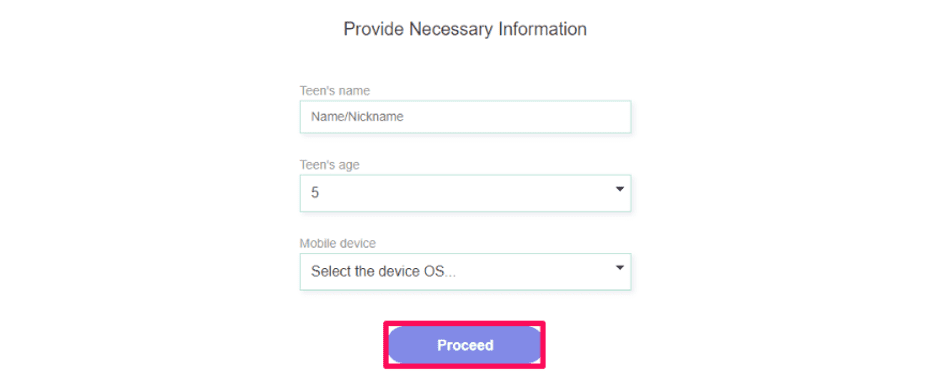Image resolution: width=941 pixels, height=387 pixels.
Task: Focus the Name/Nickname input field
Action: [465, 116]
